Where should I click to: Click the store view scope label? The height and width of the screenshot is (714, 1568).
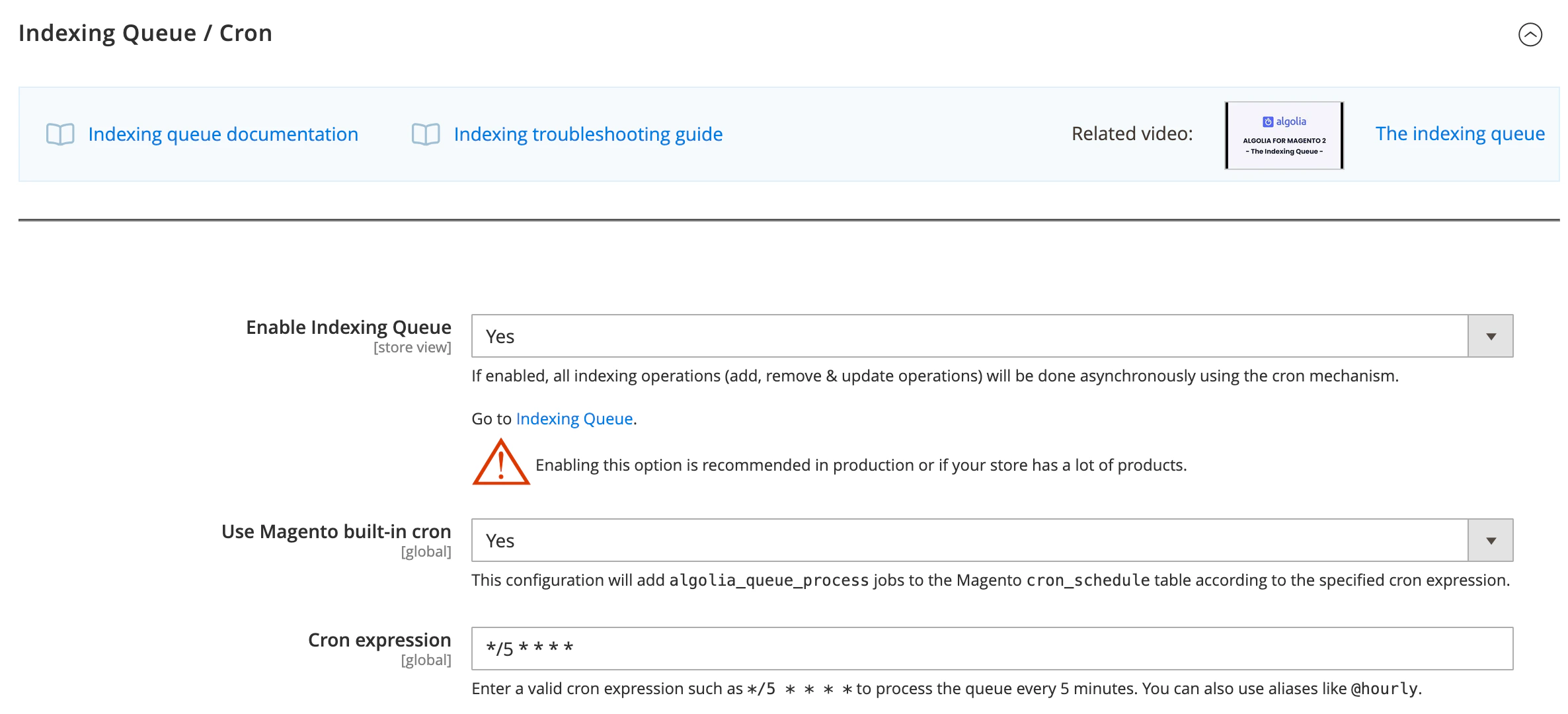411,347
